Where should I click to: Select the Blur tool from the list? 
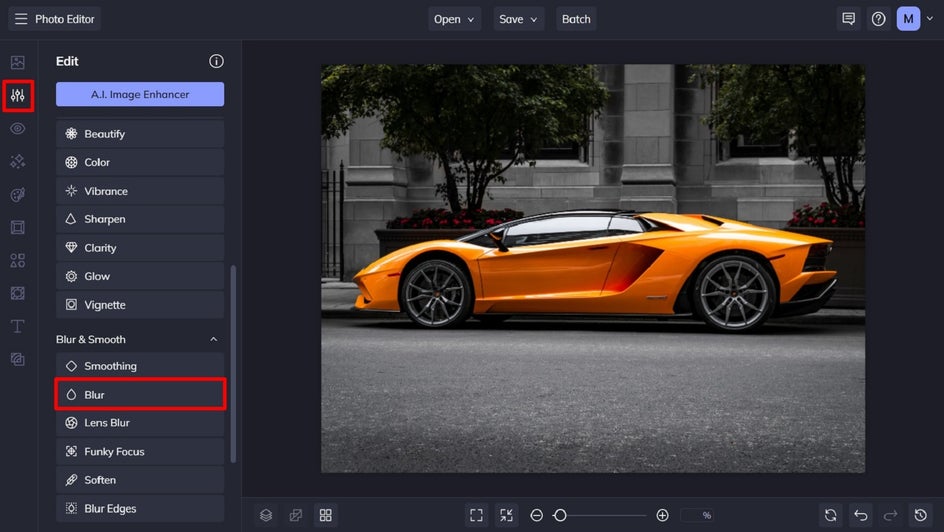[x=140, y=395]
